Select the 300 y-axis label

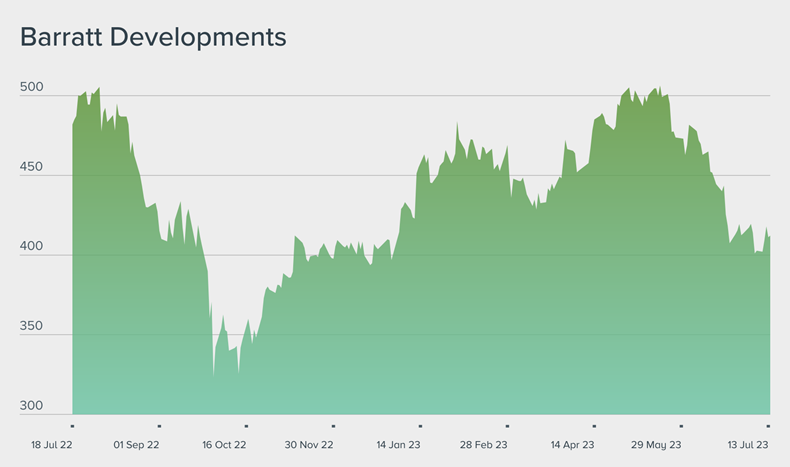point(32,406)
